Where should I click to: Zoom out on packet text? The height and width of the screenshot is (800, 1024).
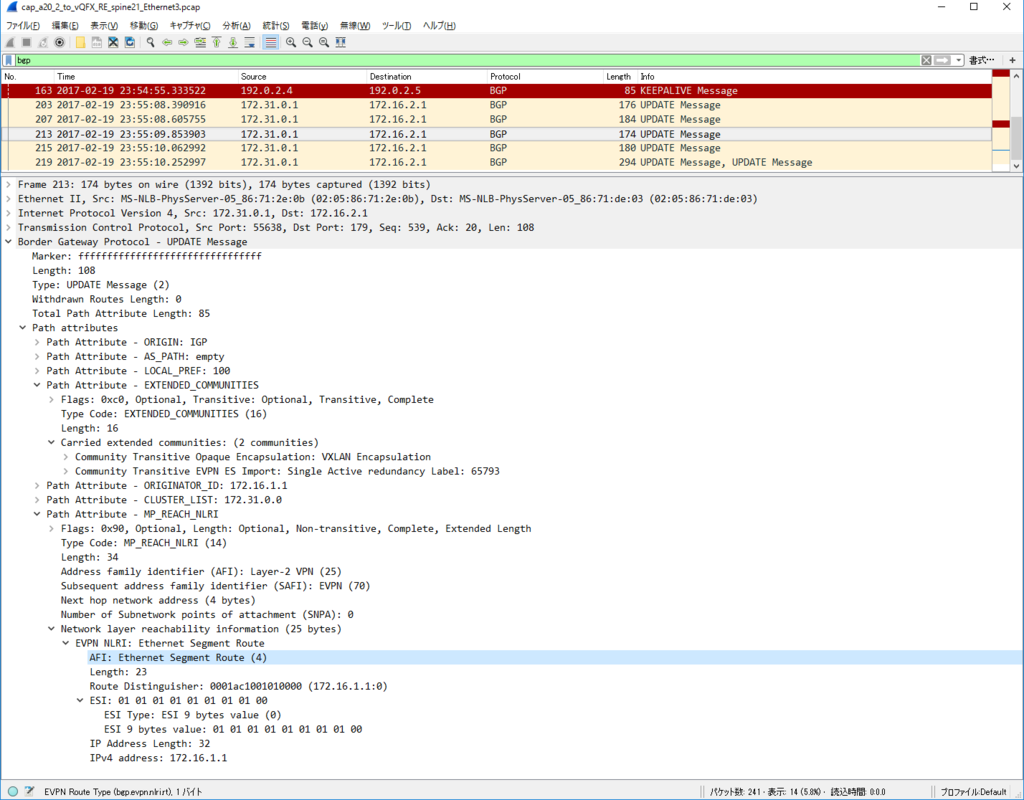pos(307,42)
